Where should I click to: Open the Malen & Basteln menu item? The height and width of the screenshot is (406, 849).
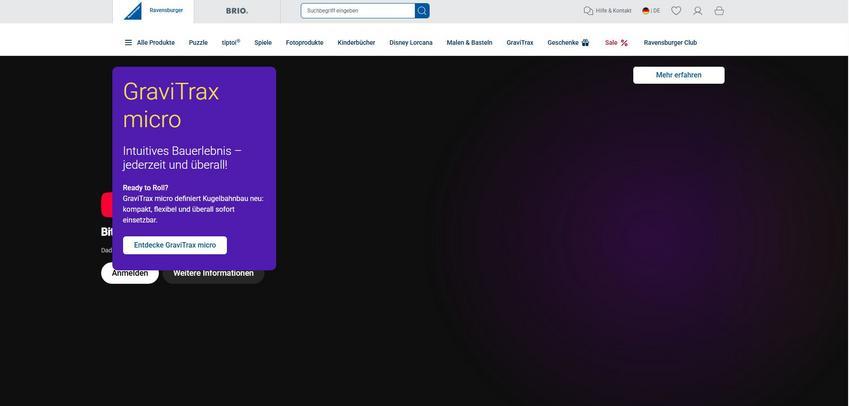[x=469, y=43]
